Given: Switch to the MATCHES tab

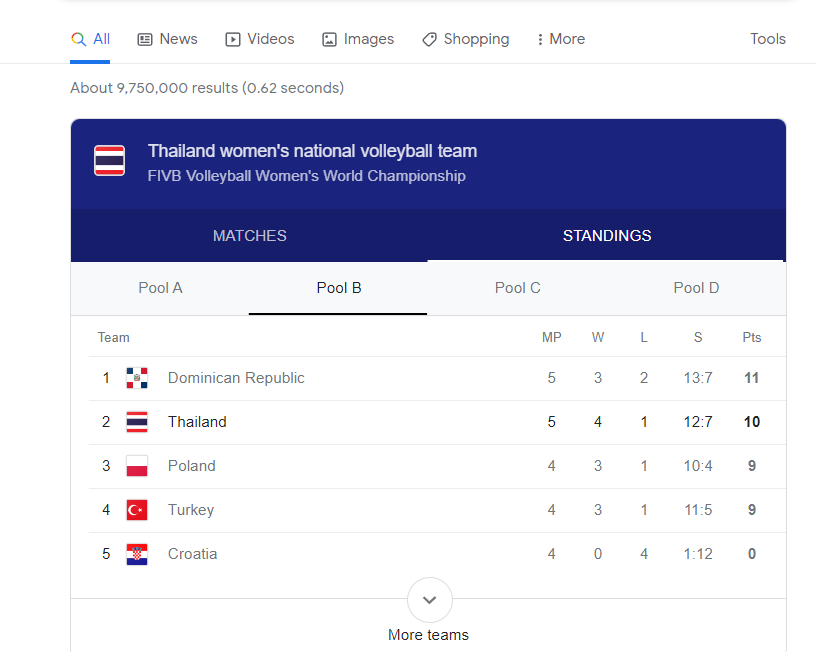Looking at the screenshot, I should 250,236.
